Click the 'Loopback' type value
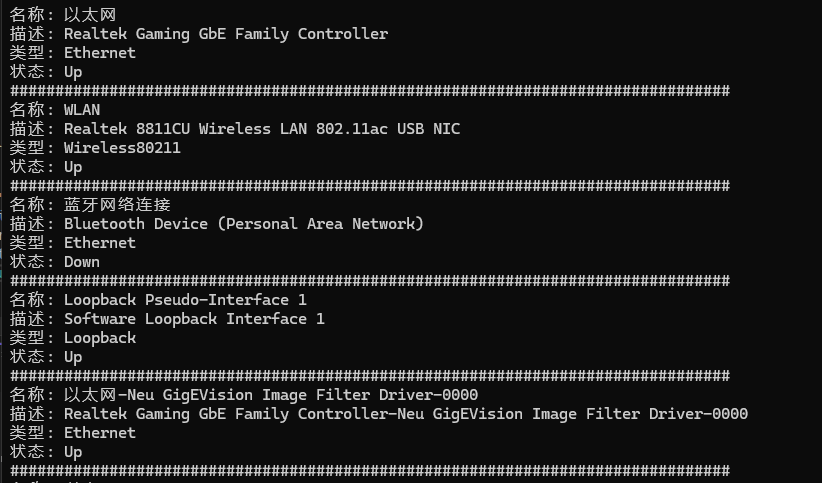 click(x=100, y=338)
